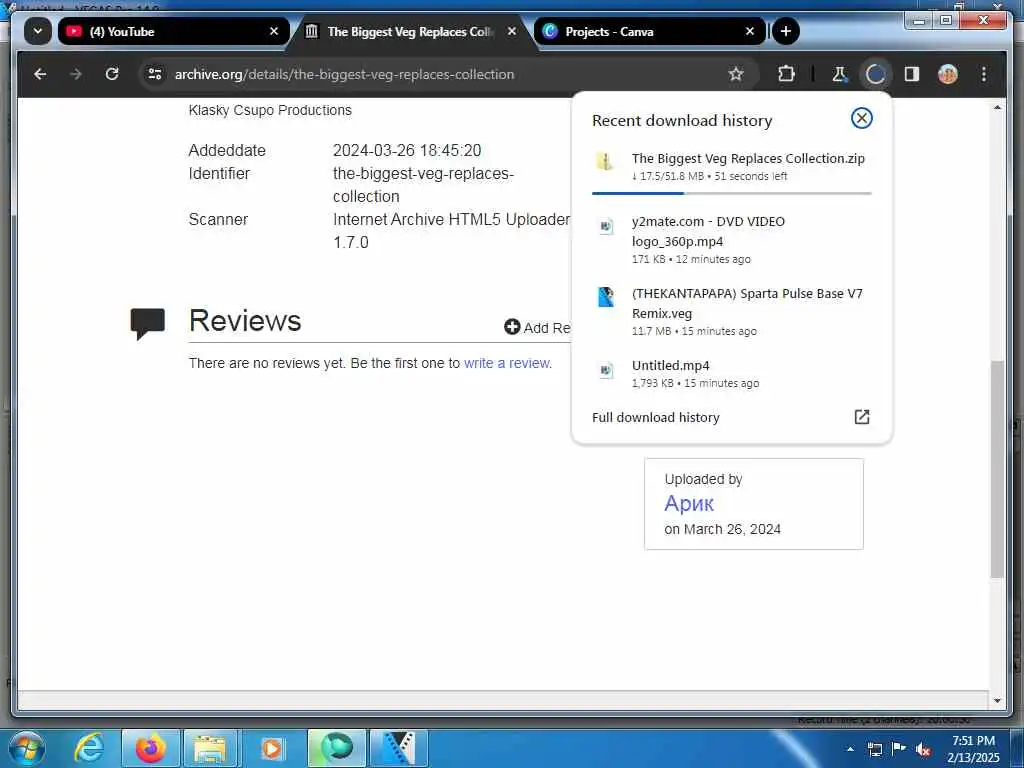Screen dimensions: 1024x768
Task: Click the browser forward arrow
Action: (x=76, y=74)
